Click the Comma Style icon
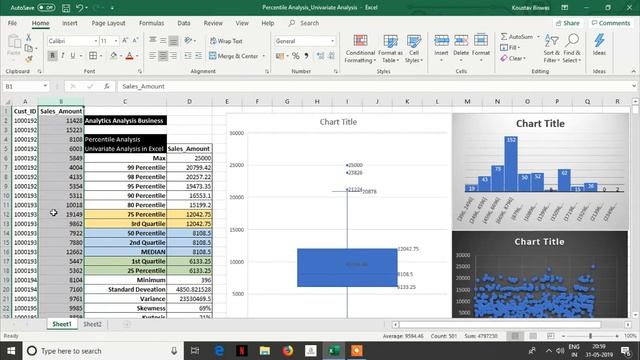This screenshot has height=360, width=640. [306, 56]
